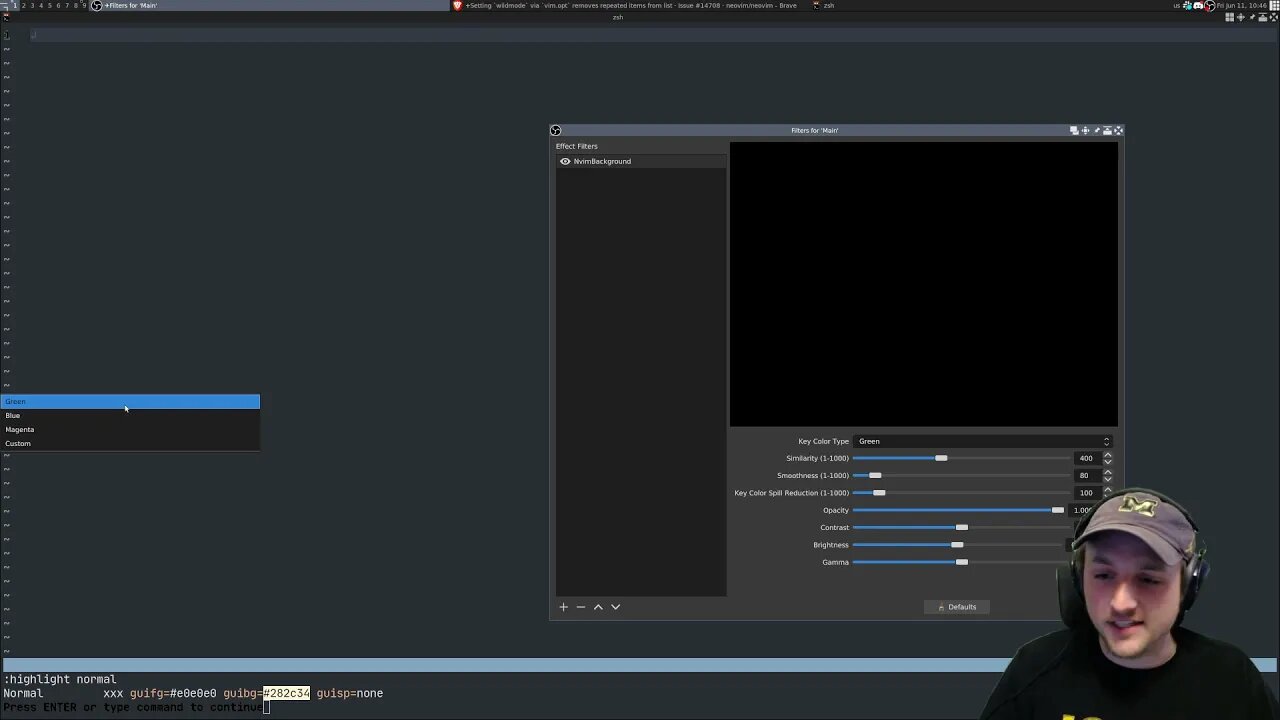The width and height of the screenshot is (1280, 720).
Task: Decrease Similarity with the down stepper arrow
Action: click(x=1107, y=462)
